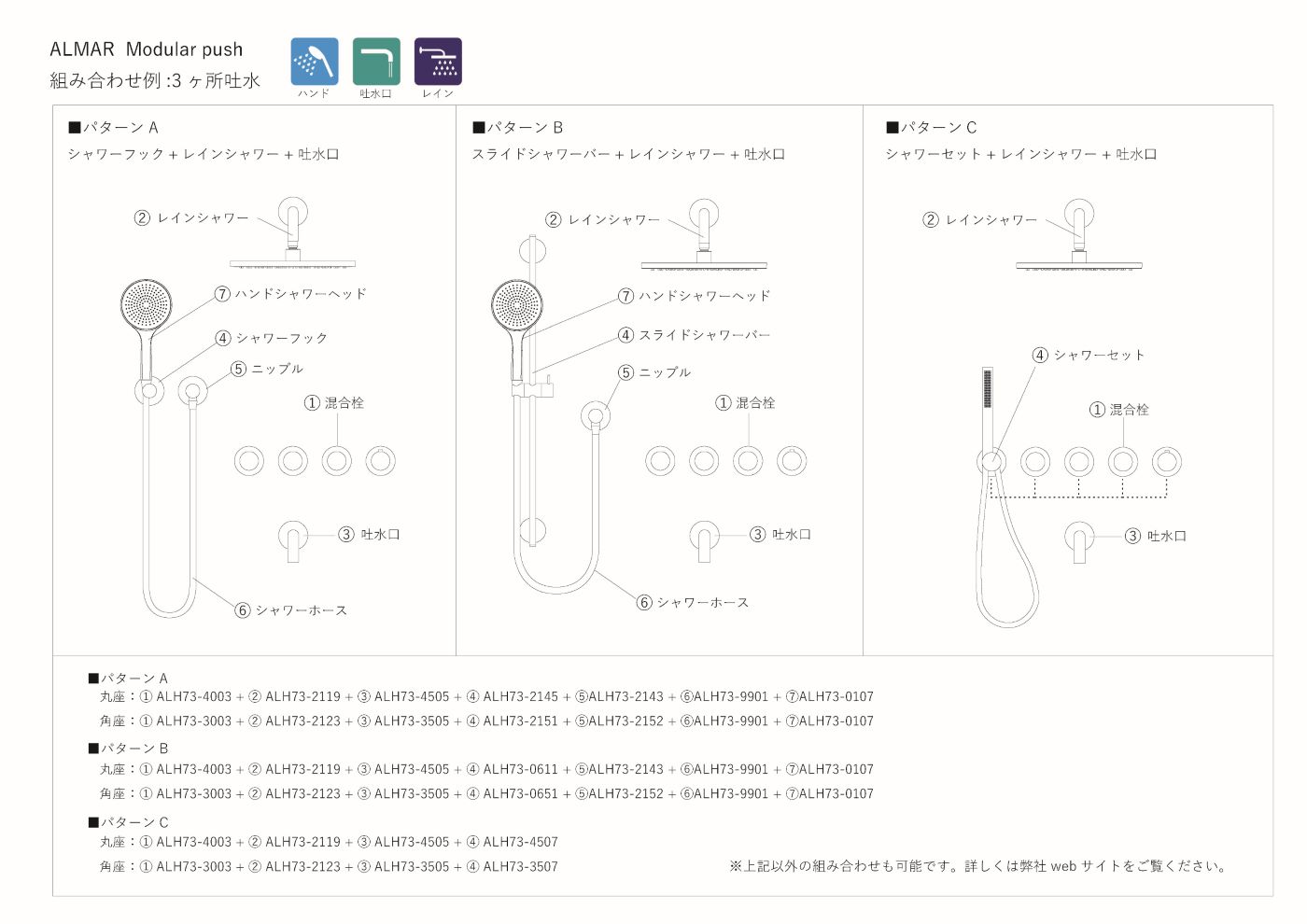Viewport: 1307px width, 924px height.
Task: Click Pattern B label ⑦ ハンドシャワーヘッド
Action: tap(695, 296)
